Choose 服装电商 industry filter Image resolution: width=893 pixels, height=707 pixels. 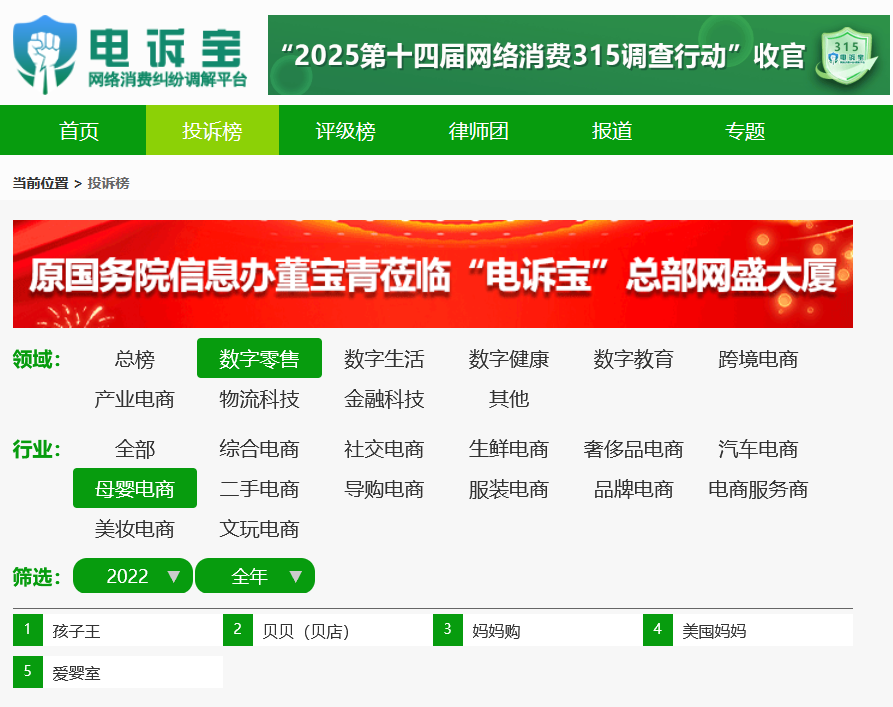(x=509, y=489)
